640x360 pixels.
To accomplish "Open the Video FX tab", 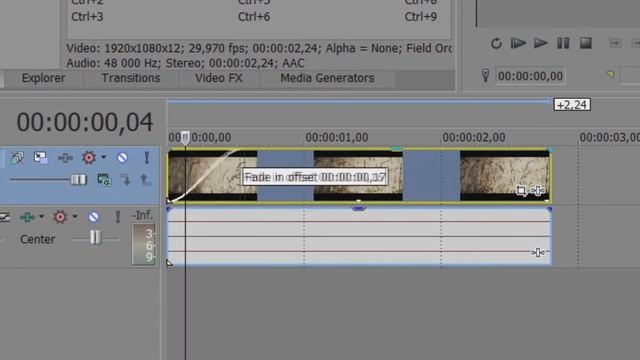I will (x=219, y=78).
